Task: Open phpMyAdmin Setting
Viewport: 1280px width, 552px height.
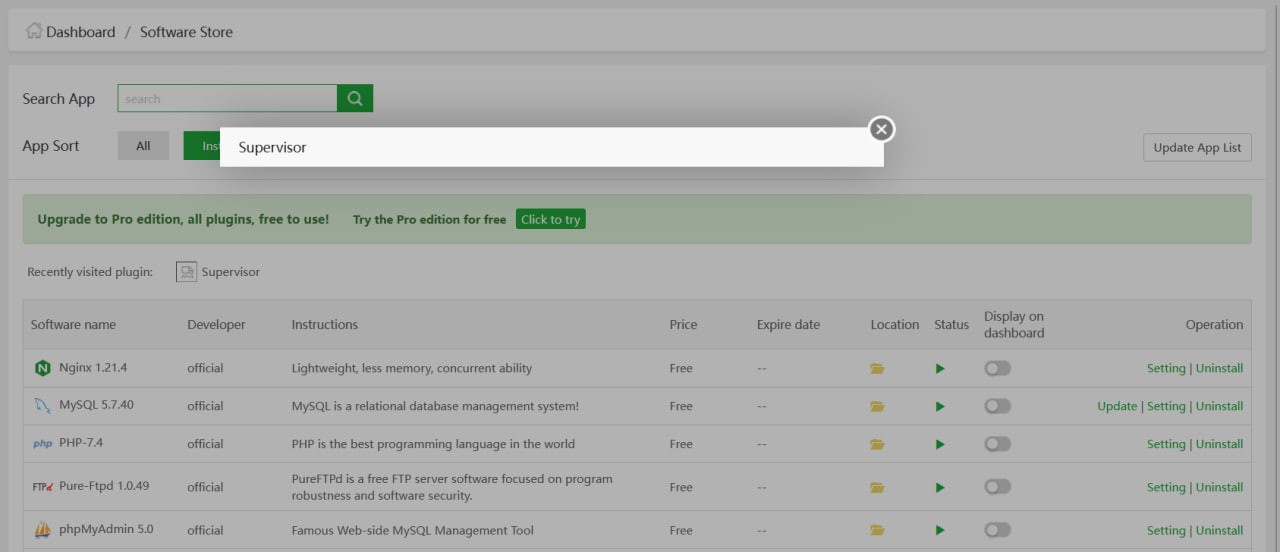Action: [x=1166, y=530]
